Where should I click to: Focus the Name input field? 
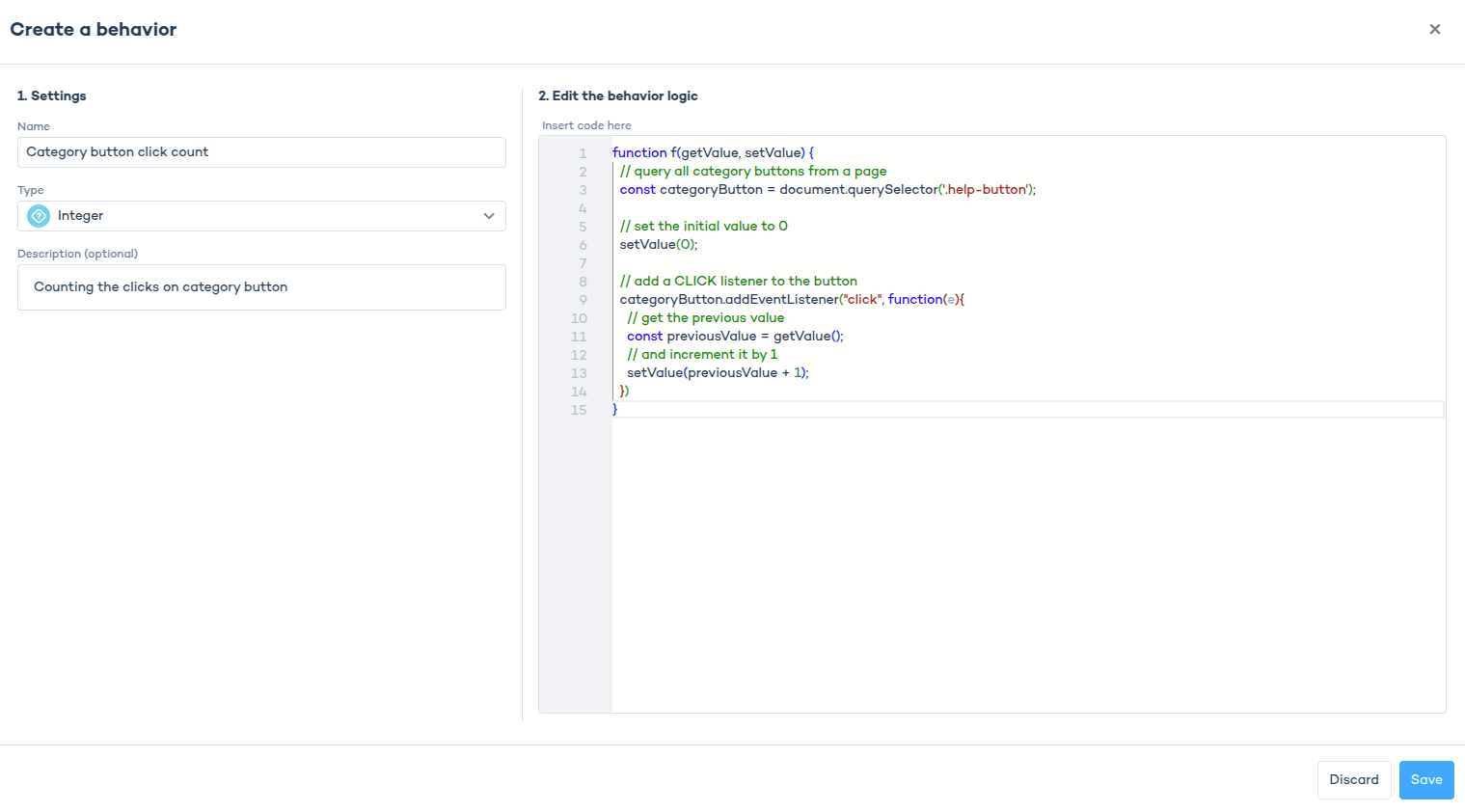pos(261,152)
